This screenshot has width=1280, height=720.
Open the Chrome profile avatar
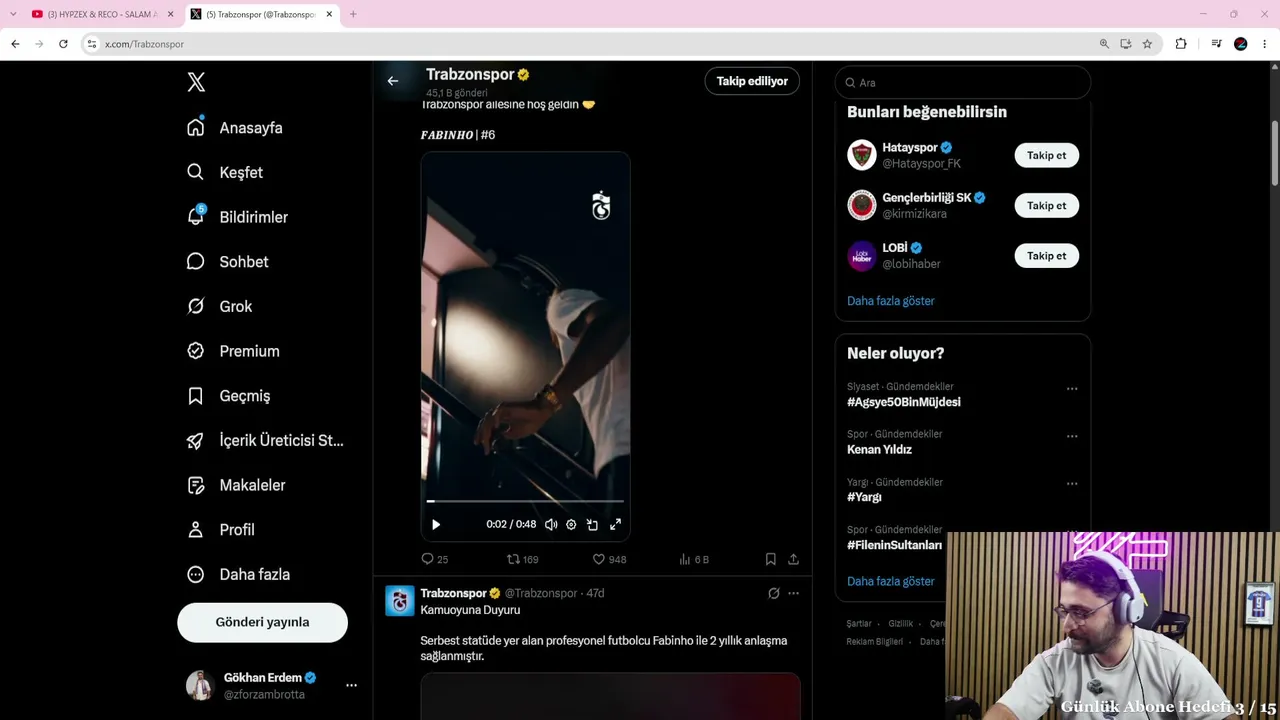pos(1241,44)
